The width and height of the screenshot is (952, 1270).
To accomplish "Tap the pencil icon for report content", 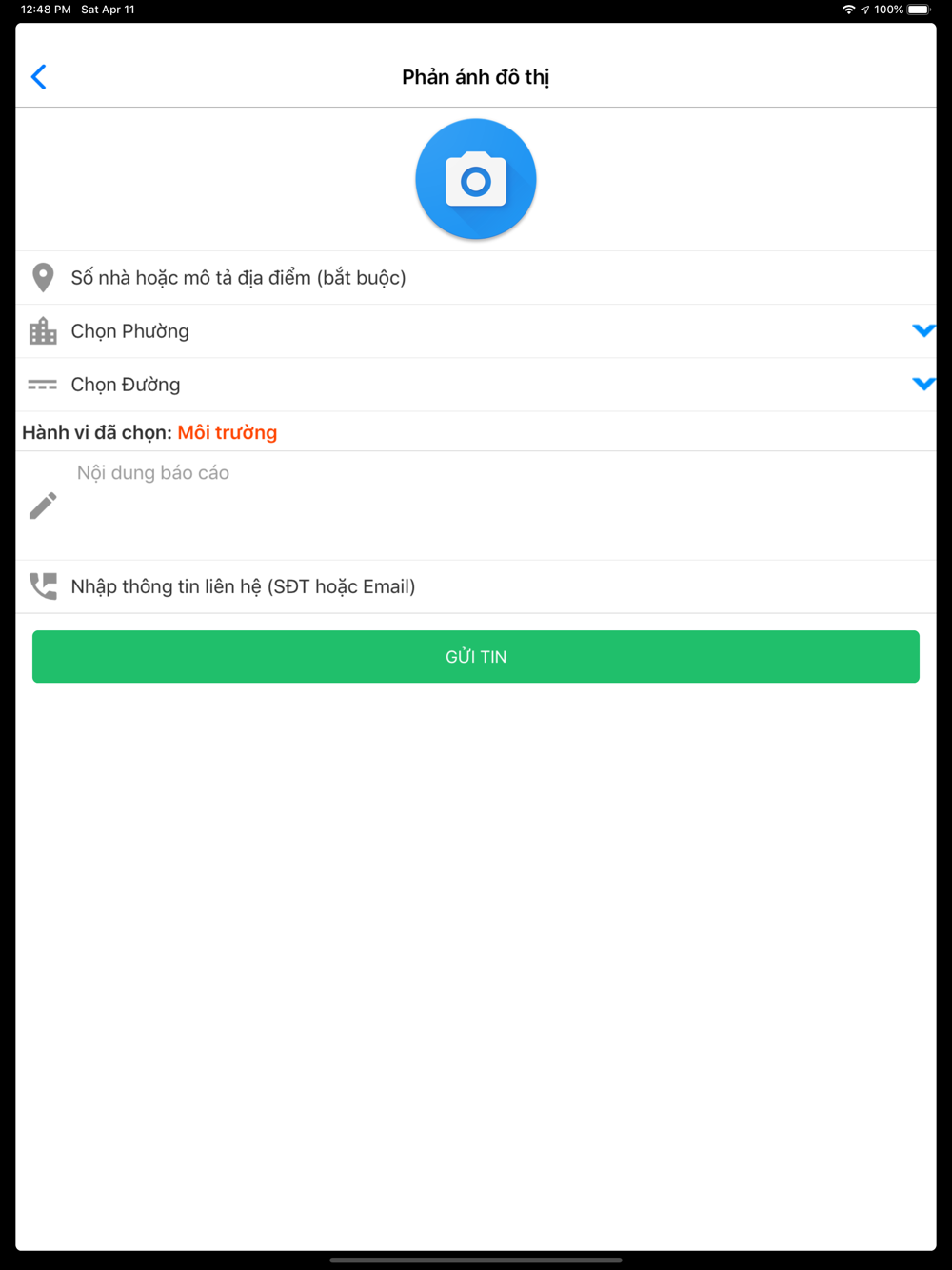I will pyautogui.click(x=43, y=506).
